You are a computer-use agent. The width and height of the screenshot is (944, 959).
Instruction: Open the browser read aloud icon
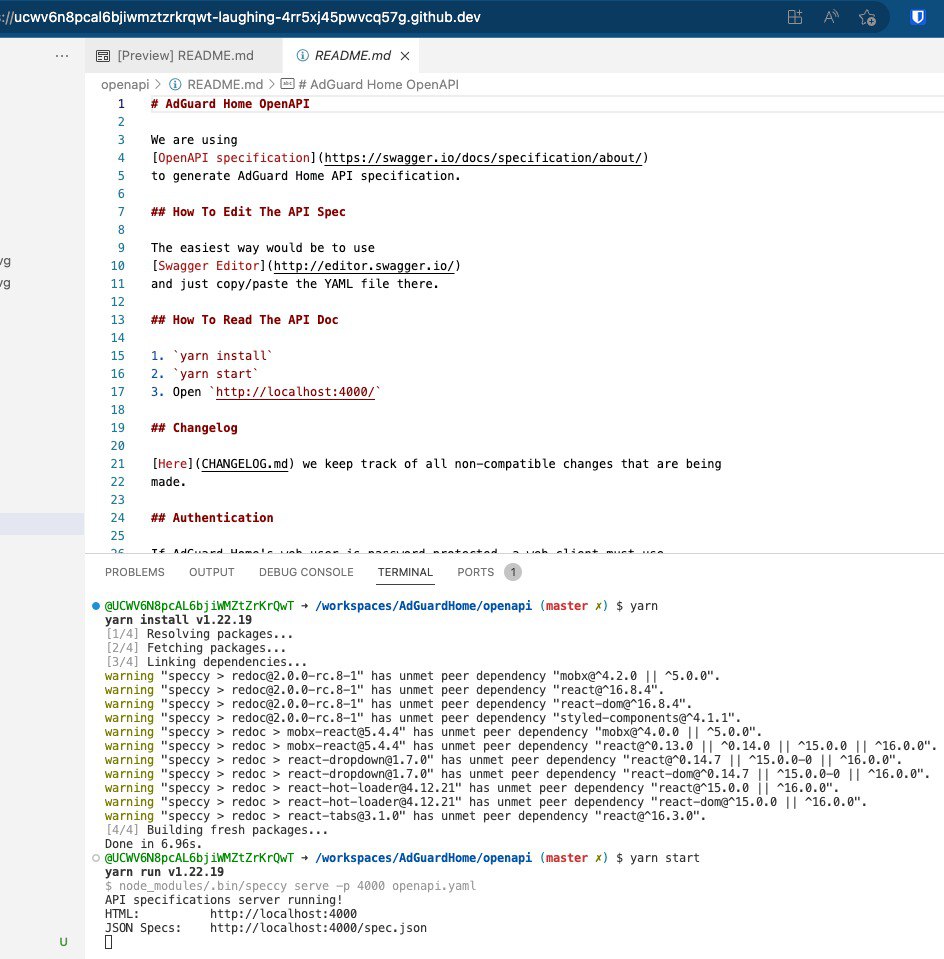831,17
